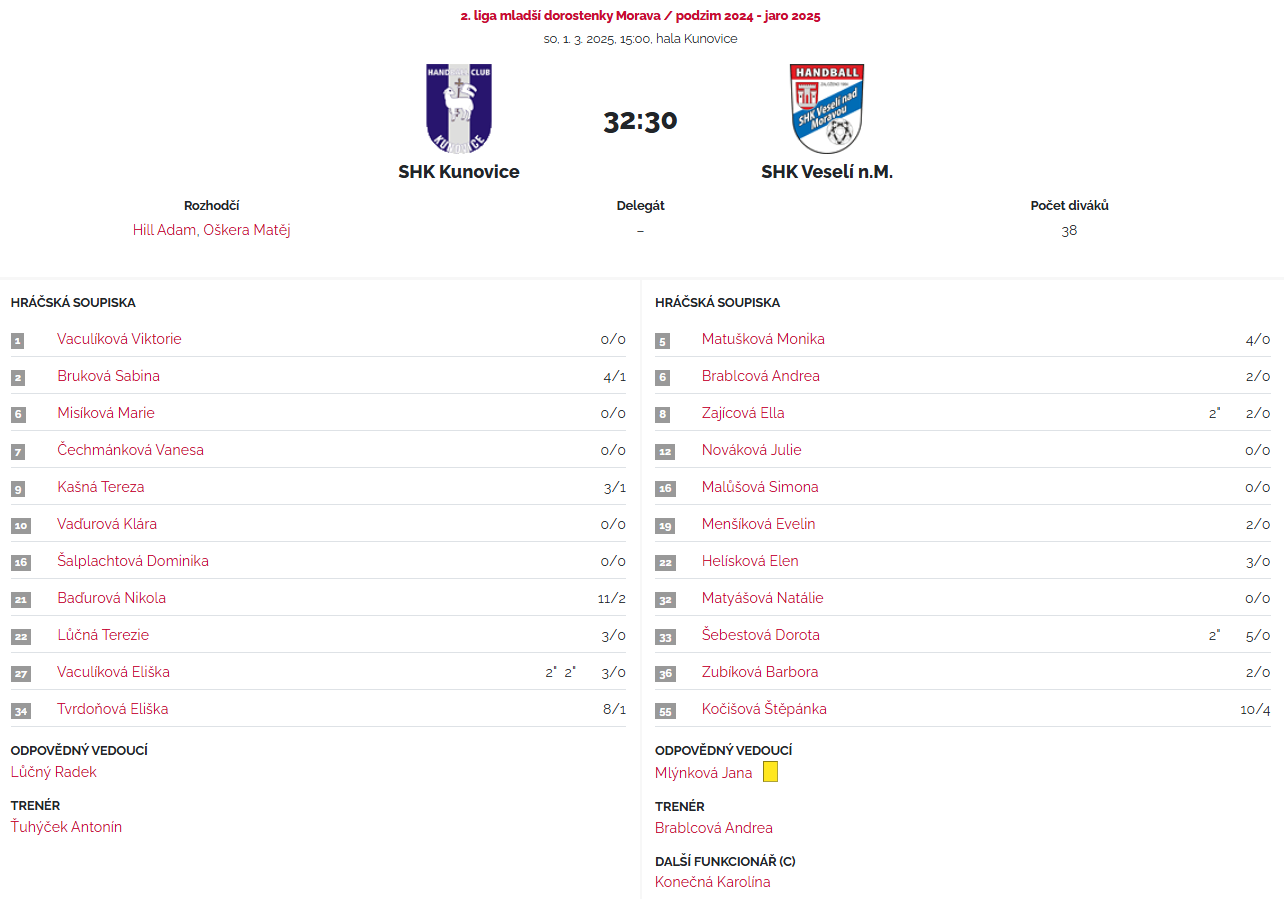Open official Konečná Karolína's profile
The image size is (1284, 899).
tap(713, 882)
